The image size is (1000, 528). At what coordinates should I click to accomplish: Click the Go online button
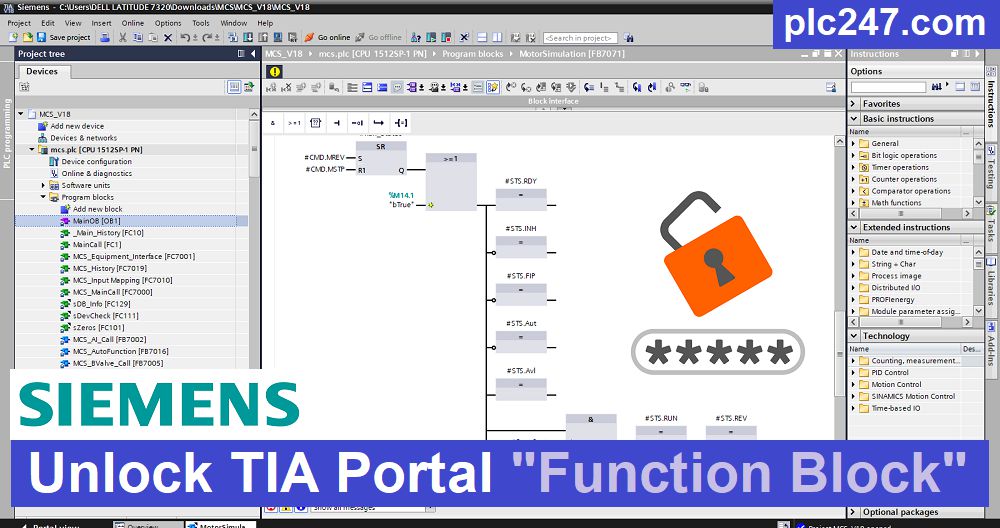pyautogui.click(x=327, y=38)
